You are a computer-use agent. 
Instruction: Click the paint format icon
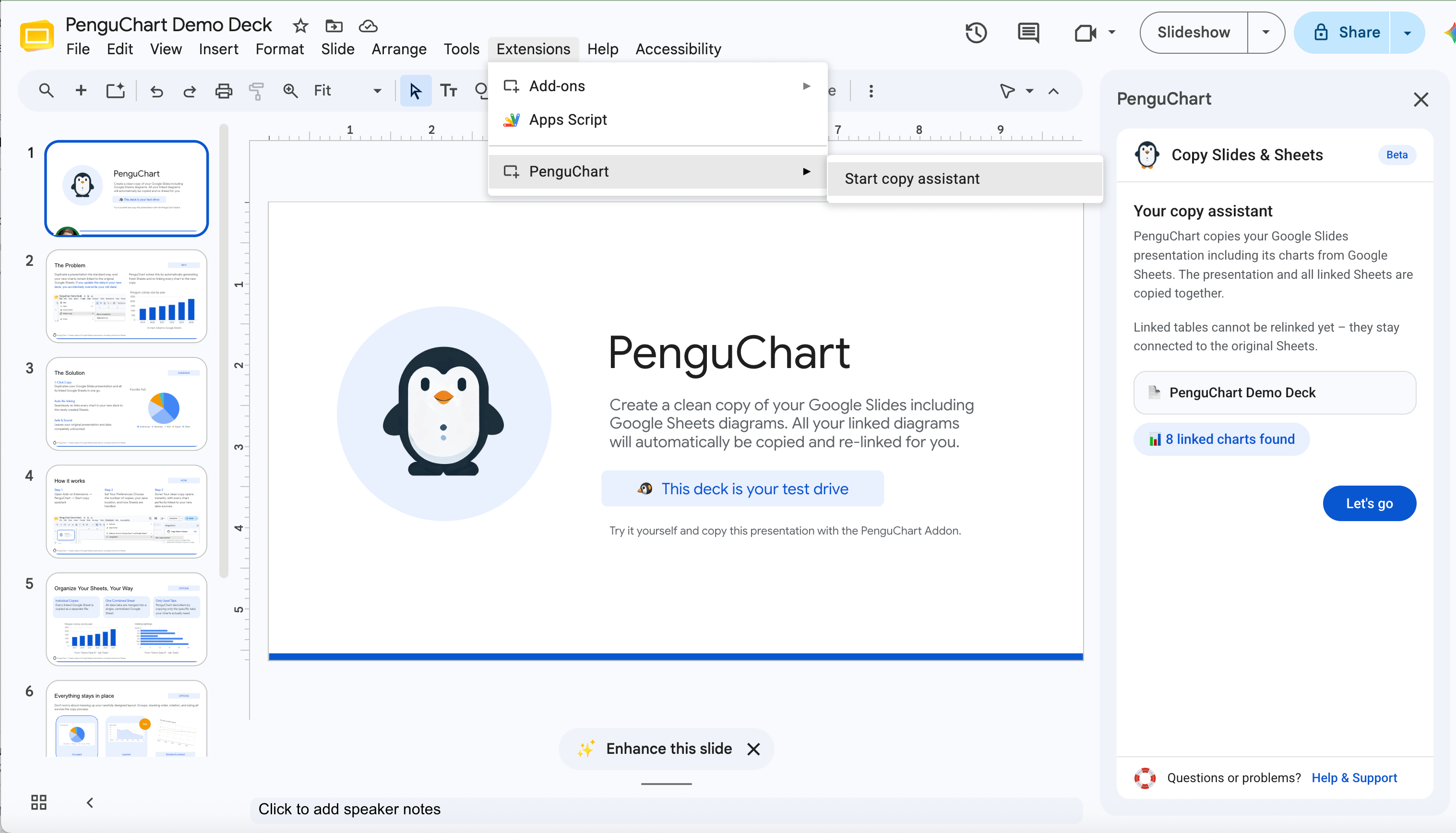pyautogui.click(x=256, y=91)
